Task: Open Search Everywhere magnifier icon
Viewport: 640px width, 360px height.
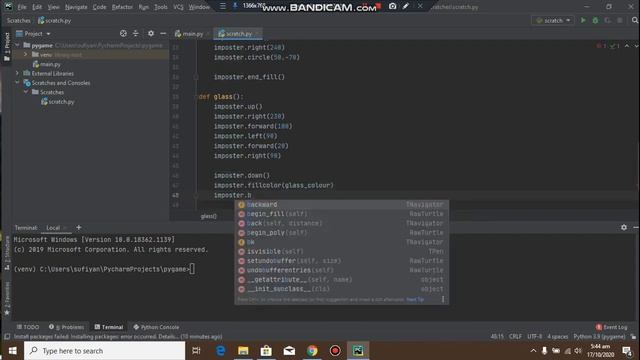Action: (635, 20)
